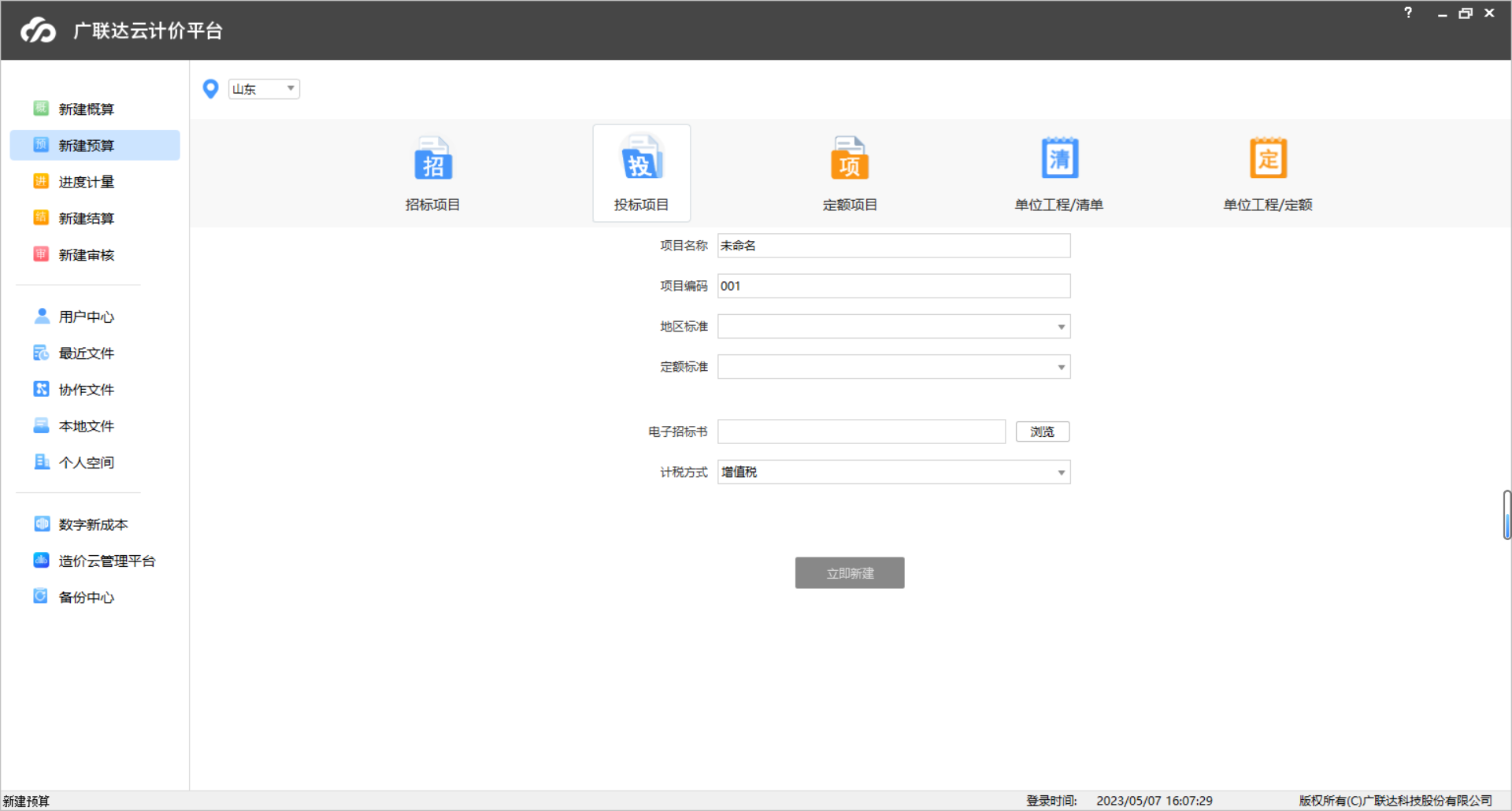The height and width of the screenshot is (811, 1512).
Task: Click the 新建审核 sidebar icon
Action: [41, 254]
